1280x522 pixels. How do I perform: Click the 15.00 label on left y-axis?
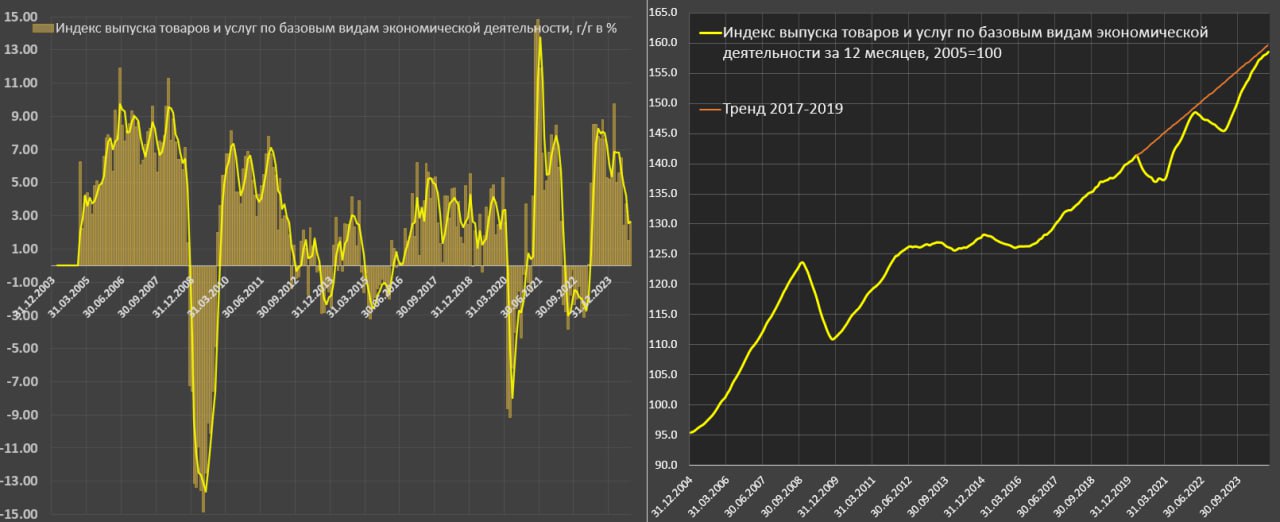coord(22,17)
